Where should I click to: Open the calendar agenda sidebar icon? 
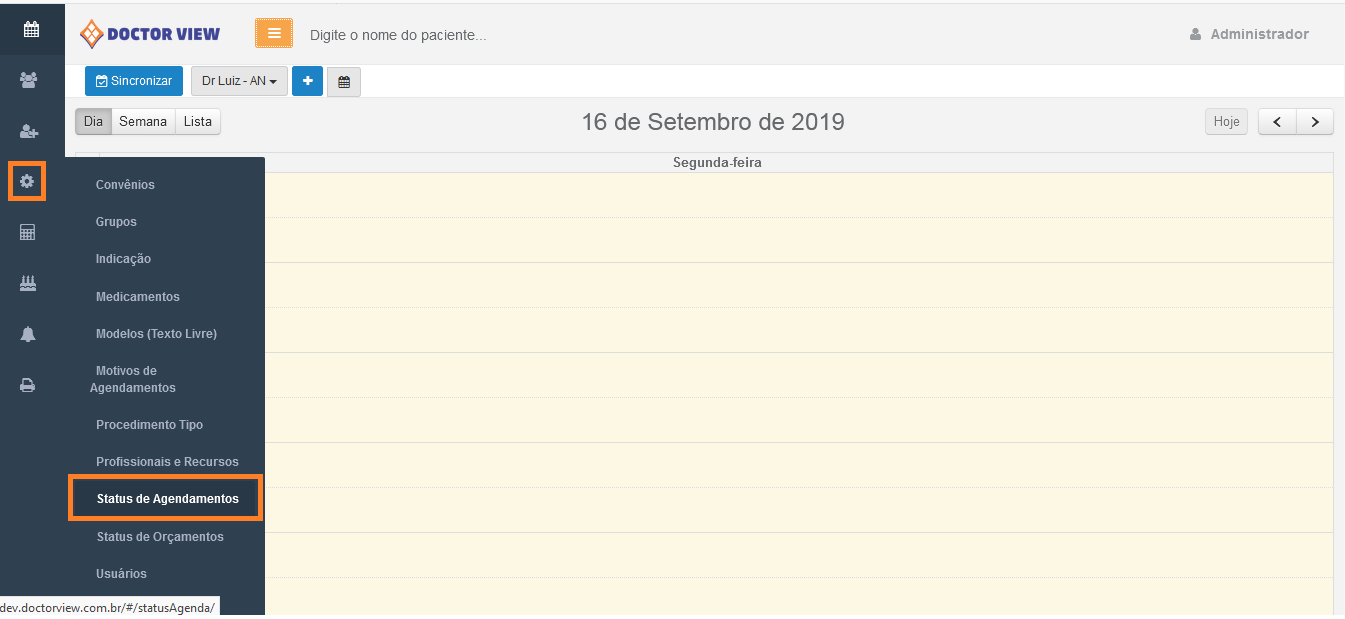(x=31, y=29)
